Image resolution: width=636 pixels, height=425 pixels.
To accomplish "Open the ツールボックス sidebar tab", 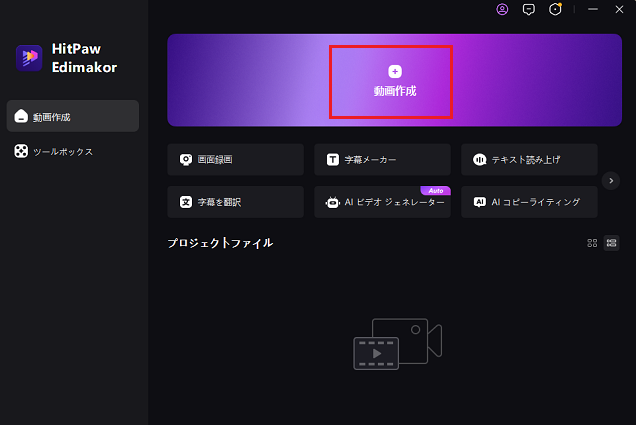I will tap(70, 152).
